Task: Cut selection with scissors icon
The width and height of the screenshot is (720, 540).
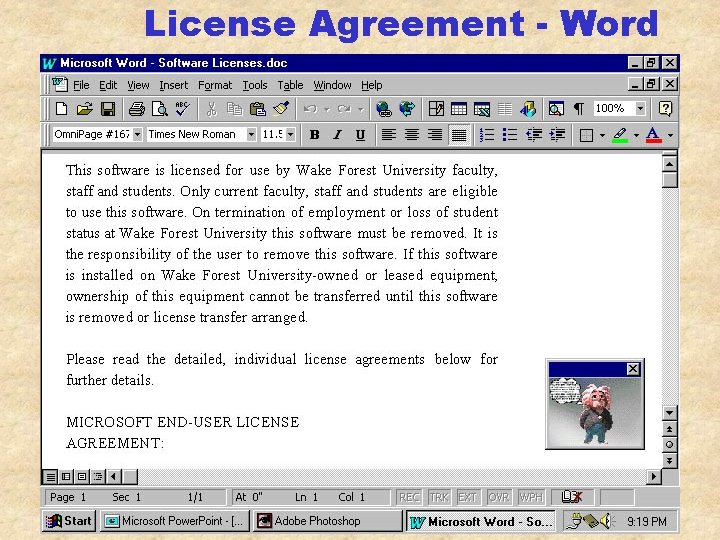Action: pyautogui.click(x=211, y=109)
